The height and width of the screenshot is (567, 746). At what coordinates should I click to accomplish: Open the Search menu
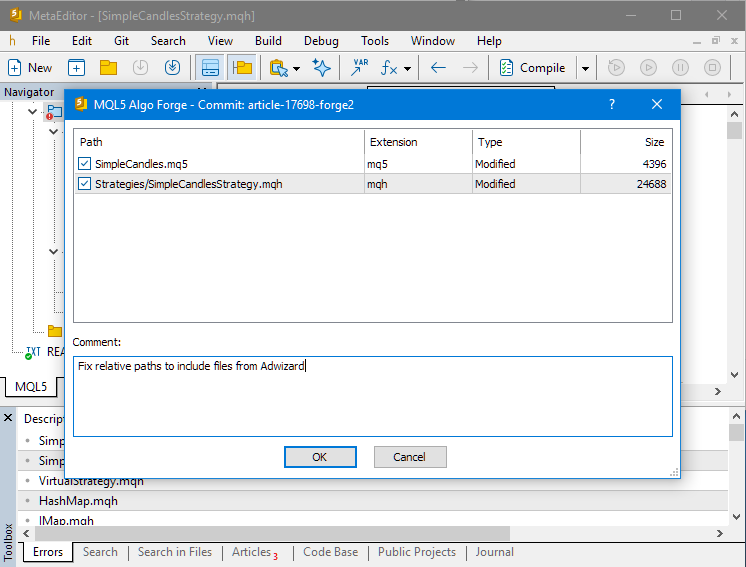168,41
